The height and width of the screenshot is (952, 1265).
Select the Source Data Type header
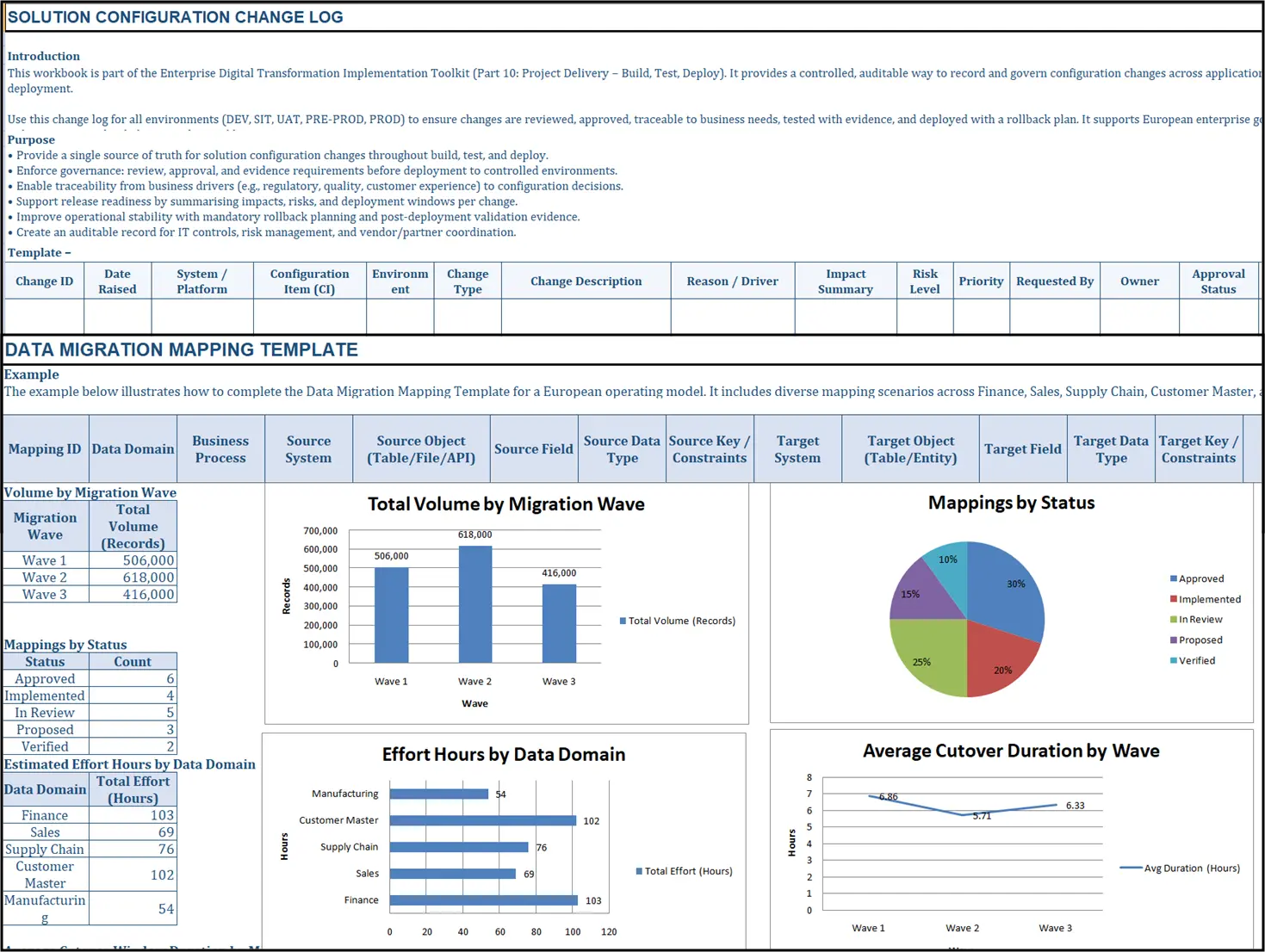(621, 449)
